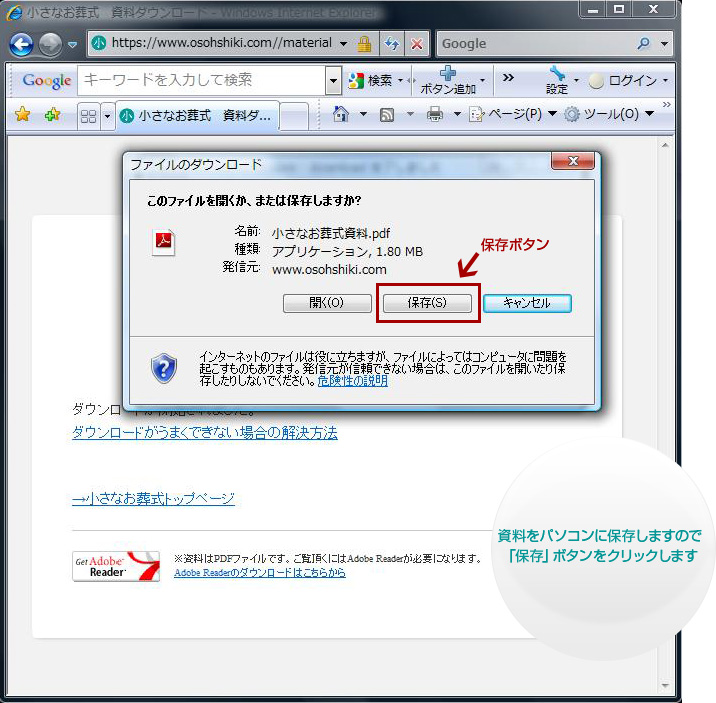Expand the address bar history dropdown

pos(343,44)
